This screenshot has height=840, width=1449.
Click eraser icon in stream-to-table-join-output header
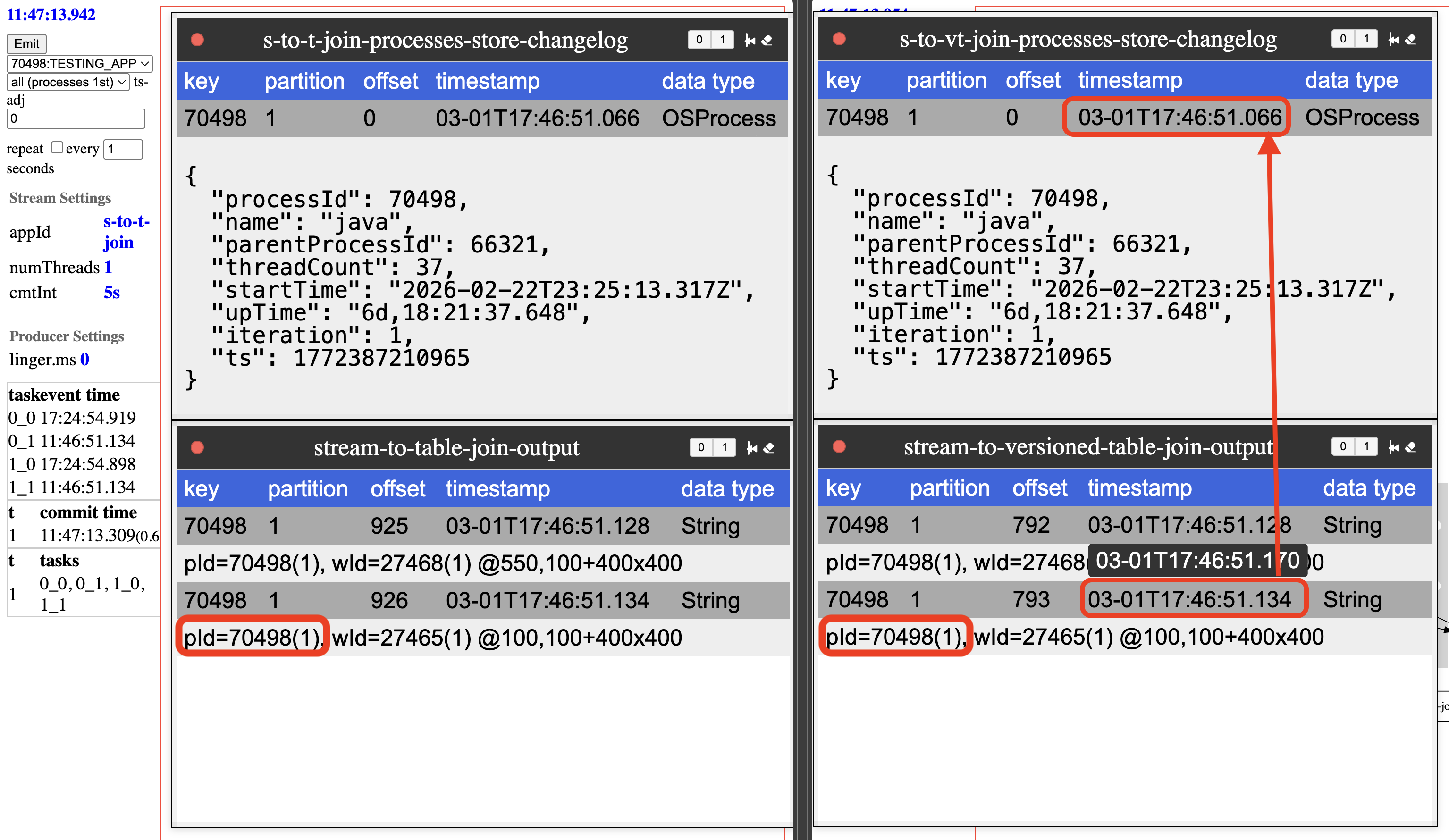pos(769,448)
